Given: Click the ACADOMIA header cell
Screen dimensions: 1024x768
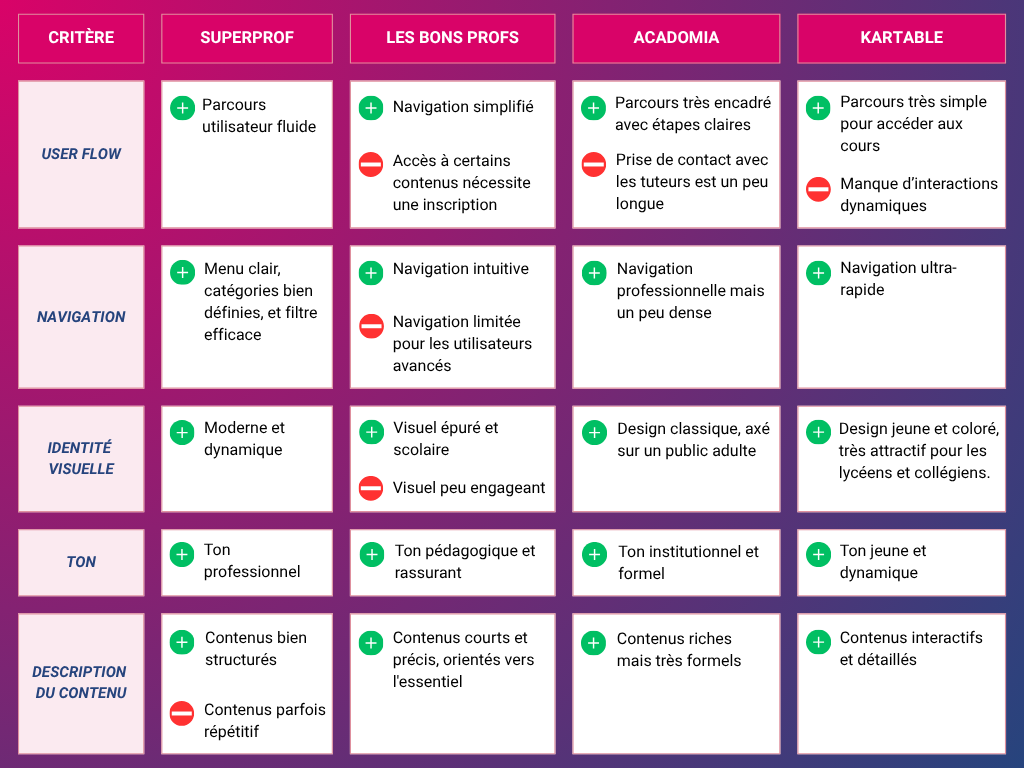Looking at the screenshot, I should coord(676,38).
